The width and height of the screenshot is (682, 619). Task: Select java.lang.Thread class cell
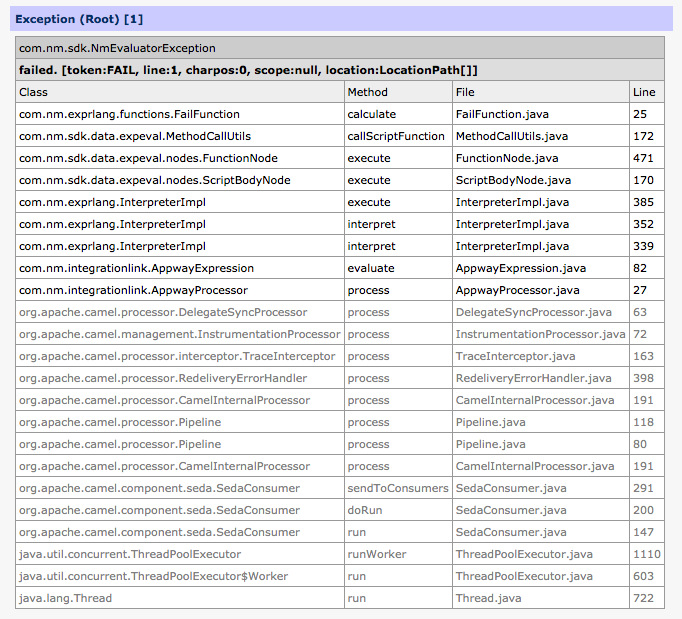point(180,598)
